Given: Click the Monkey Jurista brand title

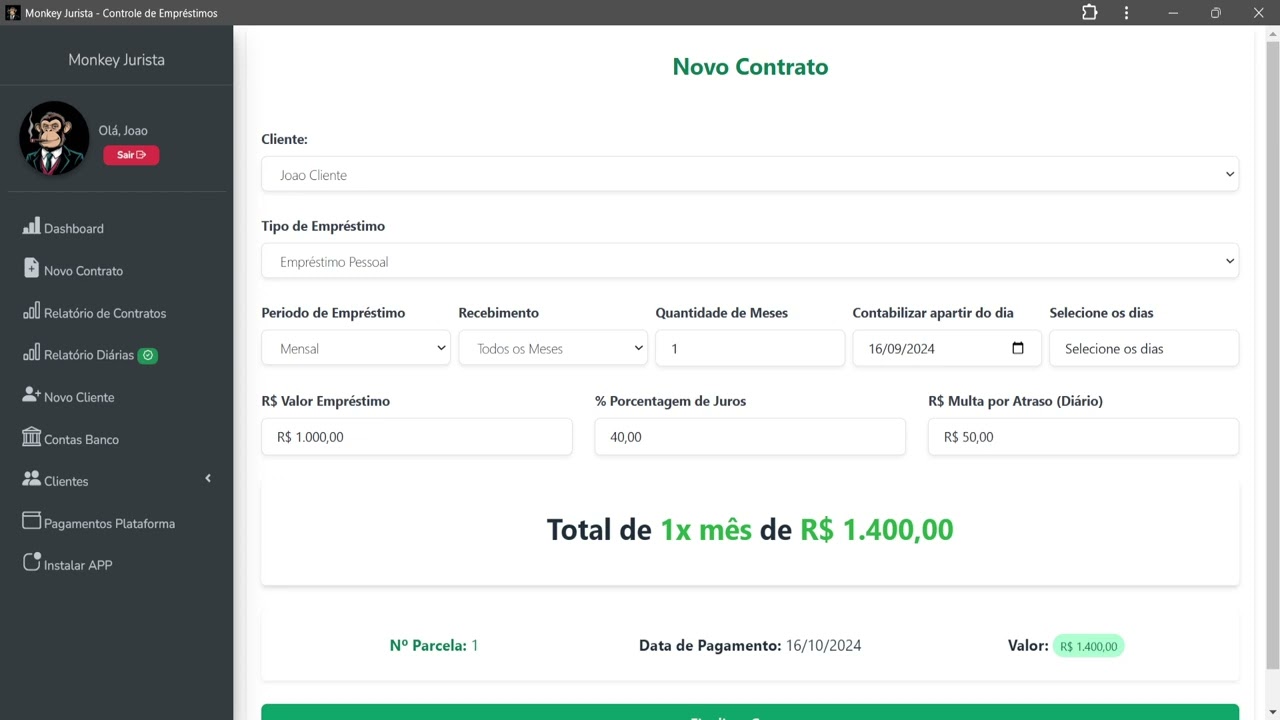Looking at the screenshot, I should pyautogui.click(x=116, y=59).
